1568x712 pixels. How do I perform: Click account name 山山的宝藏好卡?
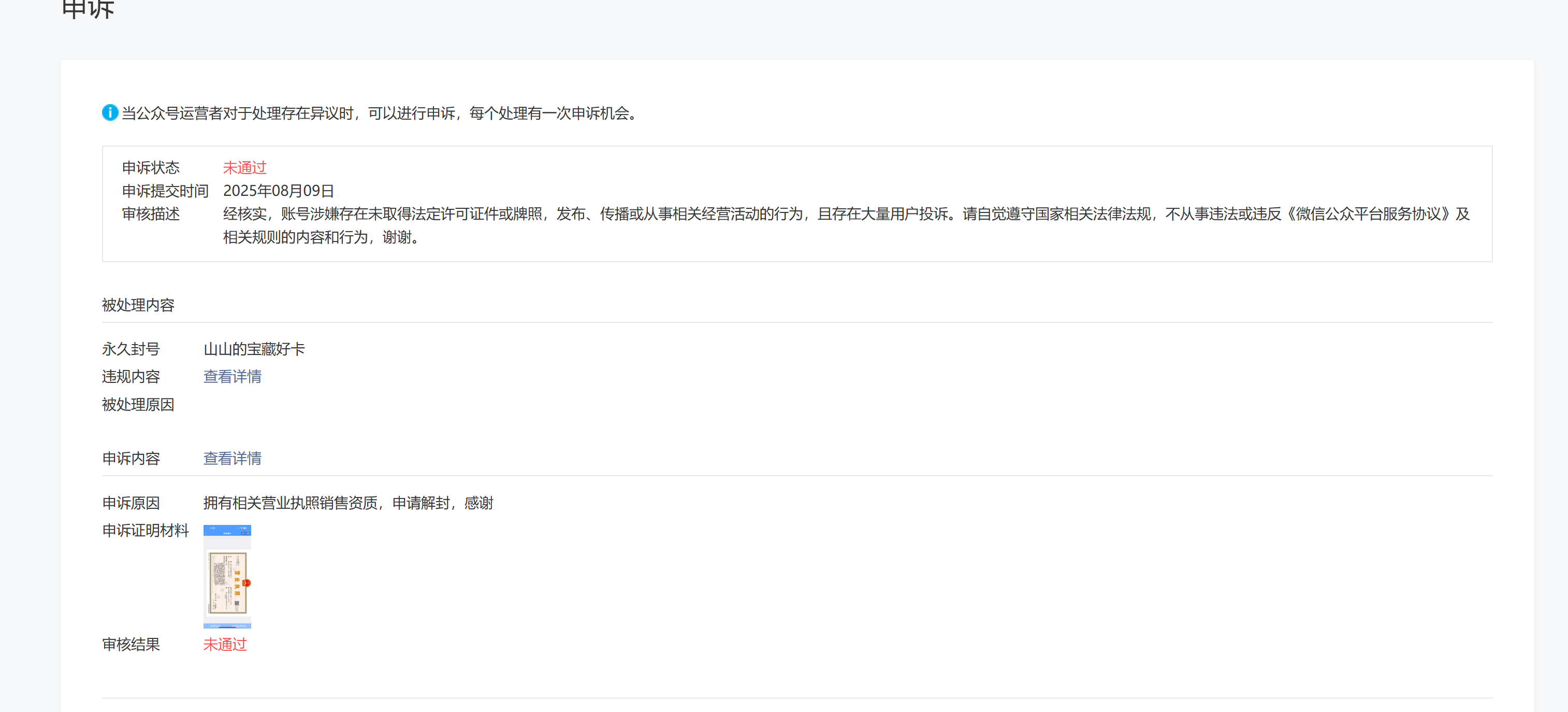pyautogui.click(x=254, y=349)
